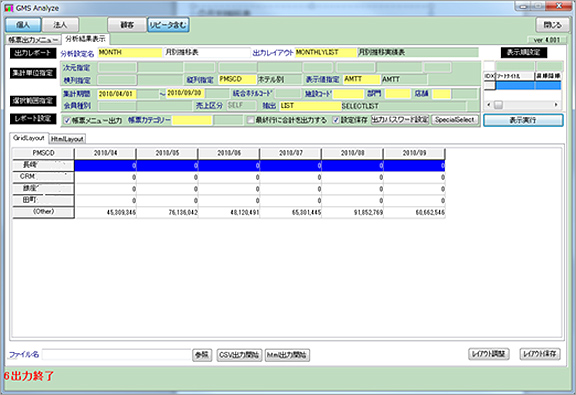Viewport: 576px width, 395px height.
Task: Toggle the 設定保存 checkbox
Action: tap(336, 120)
